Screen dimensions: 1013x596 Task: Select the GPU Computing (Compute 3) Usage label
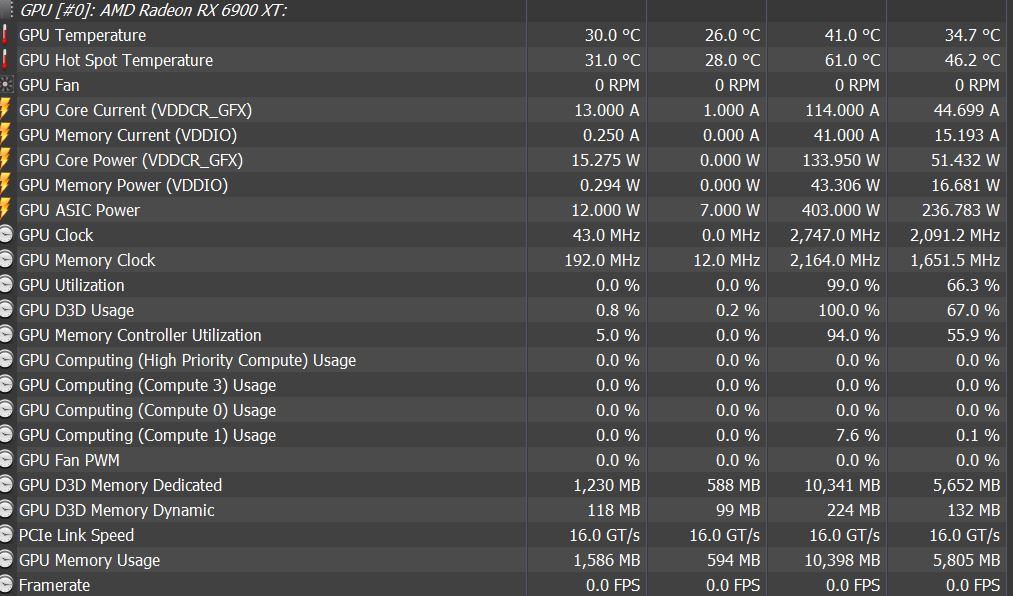(147, 386)
